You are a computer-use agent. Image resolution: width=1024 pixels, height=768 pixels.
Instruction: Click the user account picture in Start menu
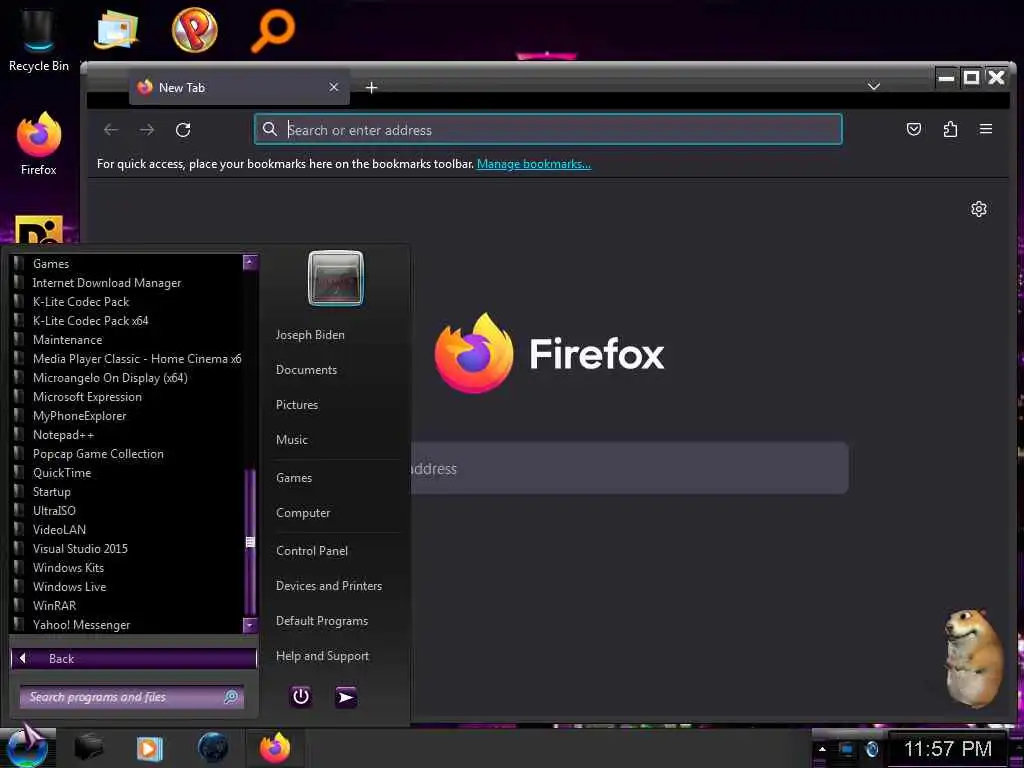(x=336, y=278)
